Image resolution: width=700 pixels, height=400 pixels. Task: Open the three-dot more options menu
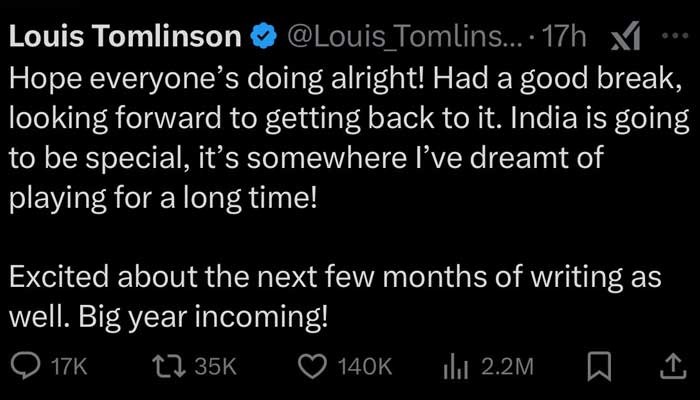pos(676,36)
